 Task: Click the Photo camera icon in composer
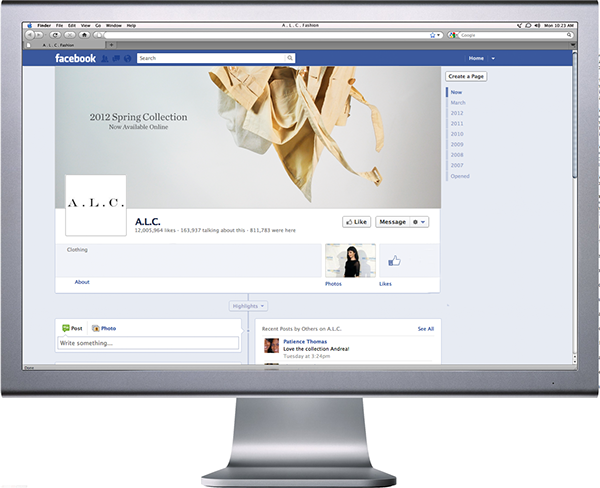click(x=96, y=328)
